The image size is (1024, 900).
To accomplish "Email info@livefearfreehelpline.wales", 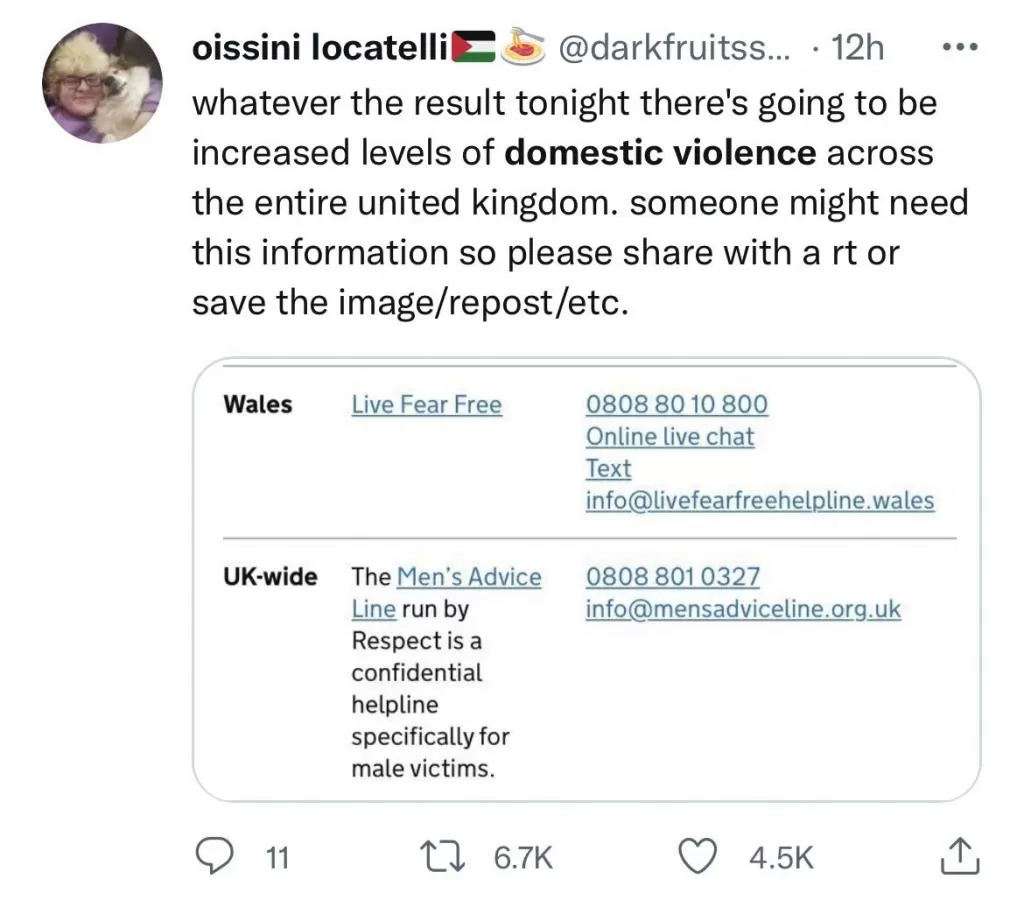I will coord(760,500).
